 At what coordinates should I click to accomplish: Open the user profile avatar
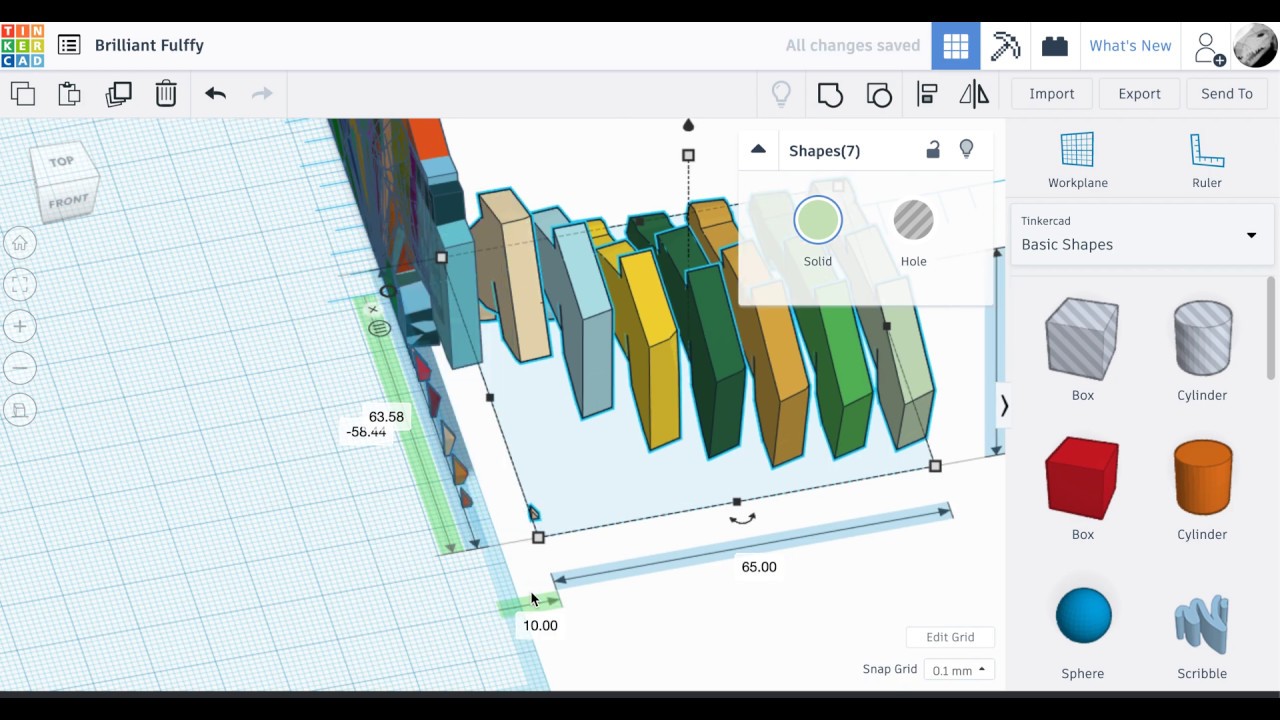click(1255, 46)
